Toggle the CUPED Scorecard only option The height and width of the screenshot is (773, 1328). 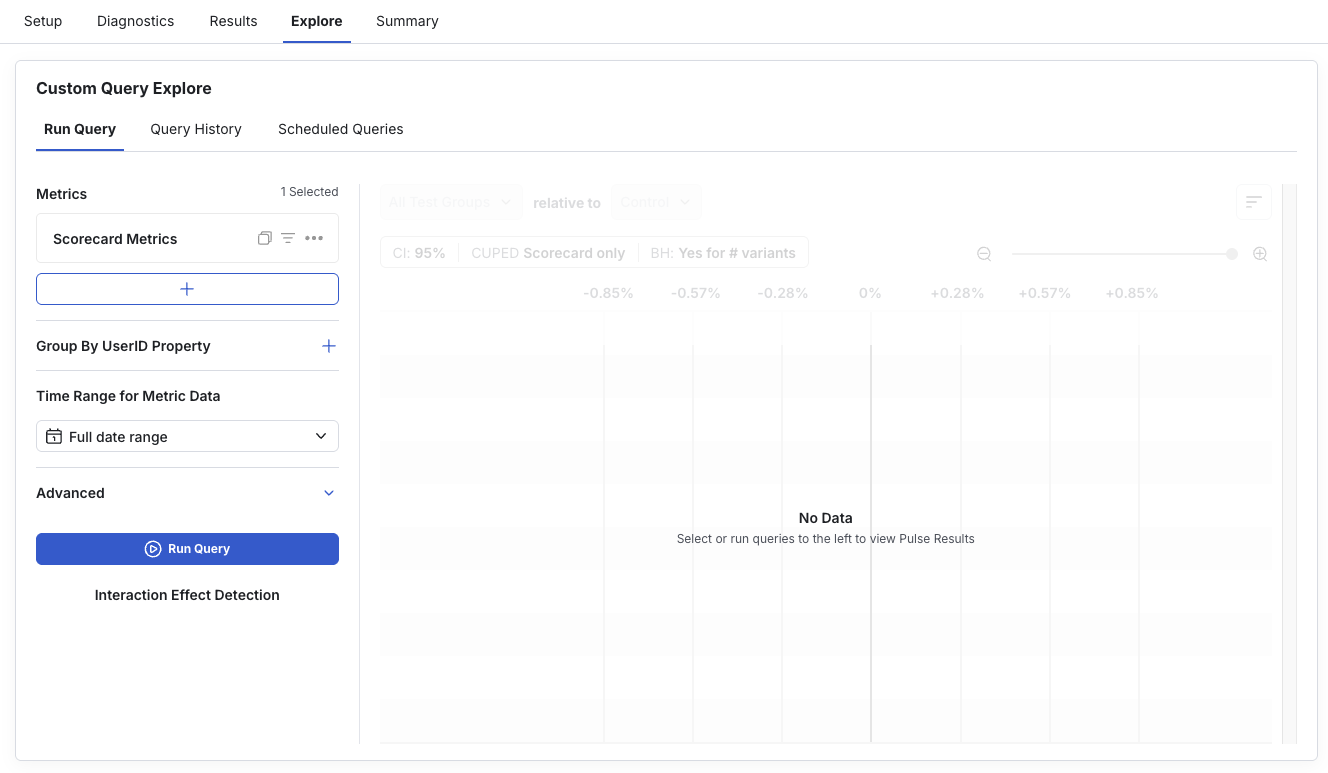548,252
